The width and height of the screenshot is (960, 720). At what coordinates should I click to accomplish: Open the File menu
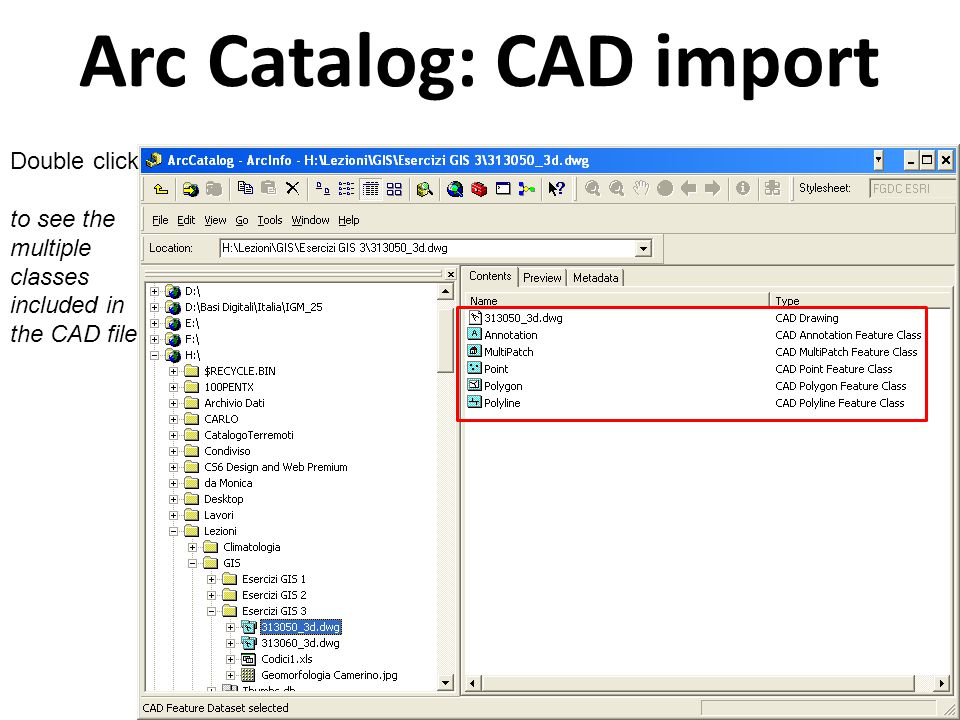point(160,220)
